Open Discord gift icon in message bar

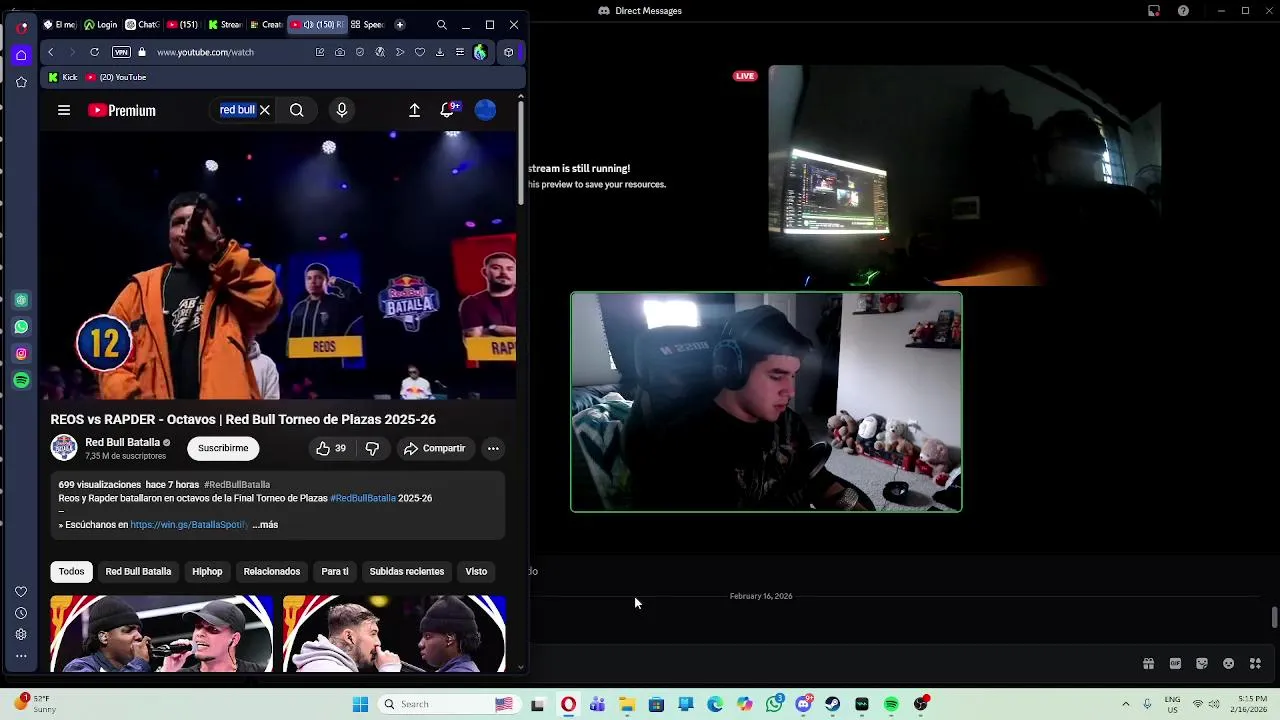(1148, 664)
